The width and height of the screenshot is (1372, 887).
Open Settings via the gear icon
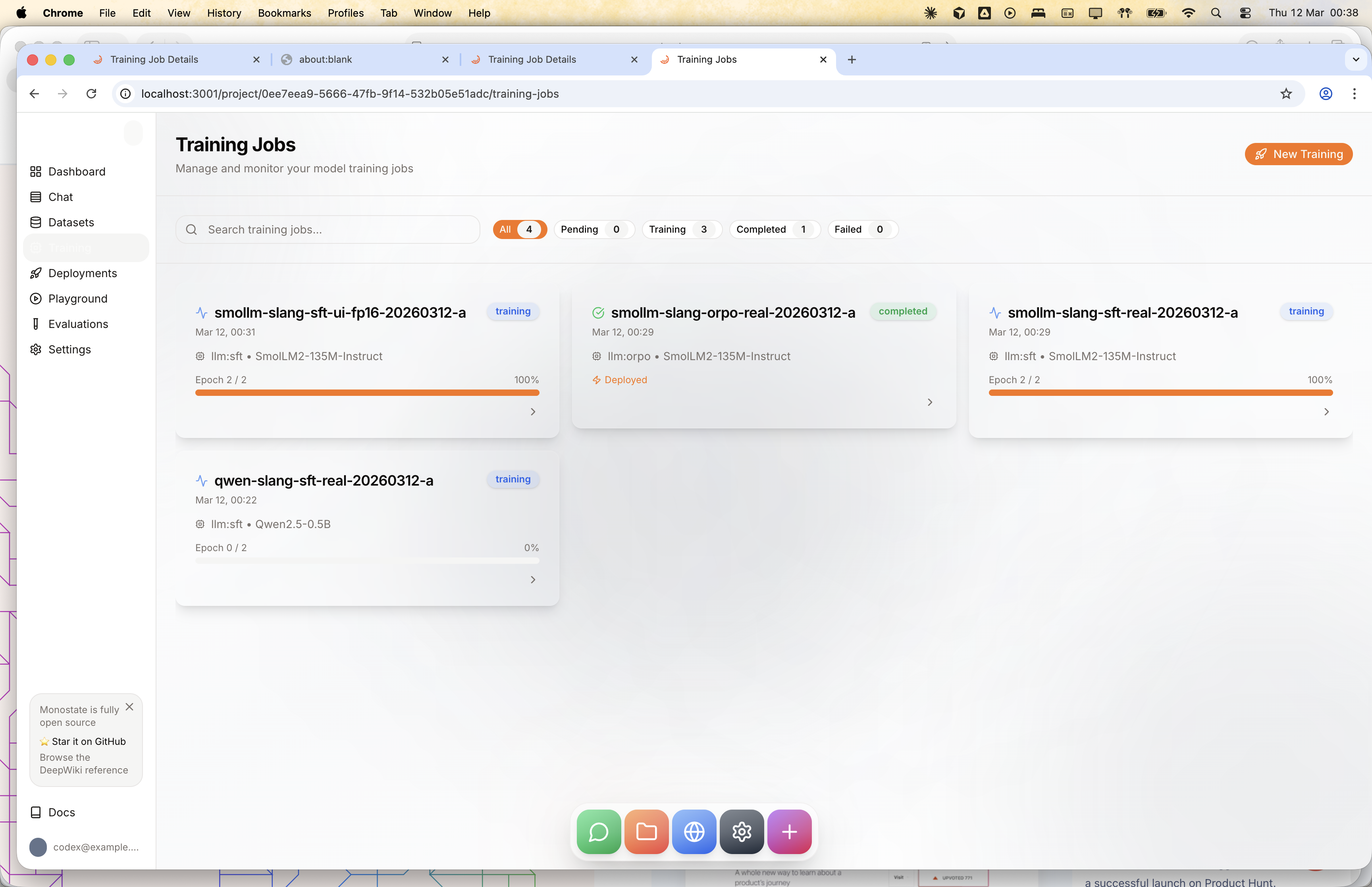(x=36, y=350)
